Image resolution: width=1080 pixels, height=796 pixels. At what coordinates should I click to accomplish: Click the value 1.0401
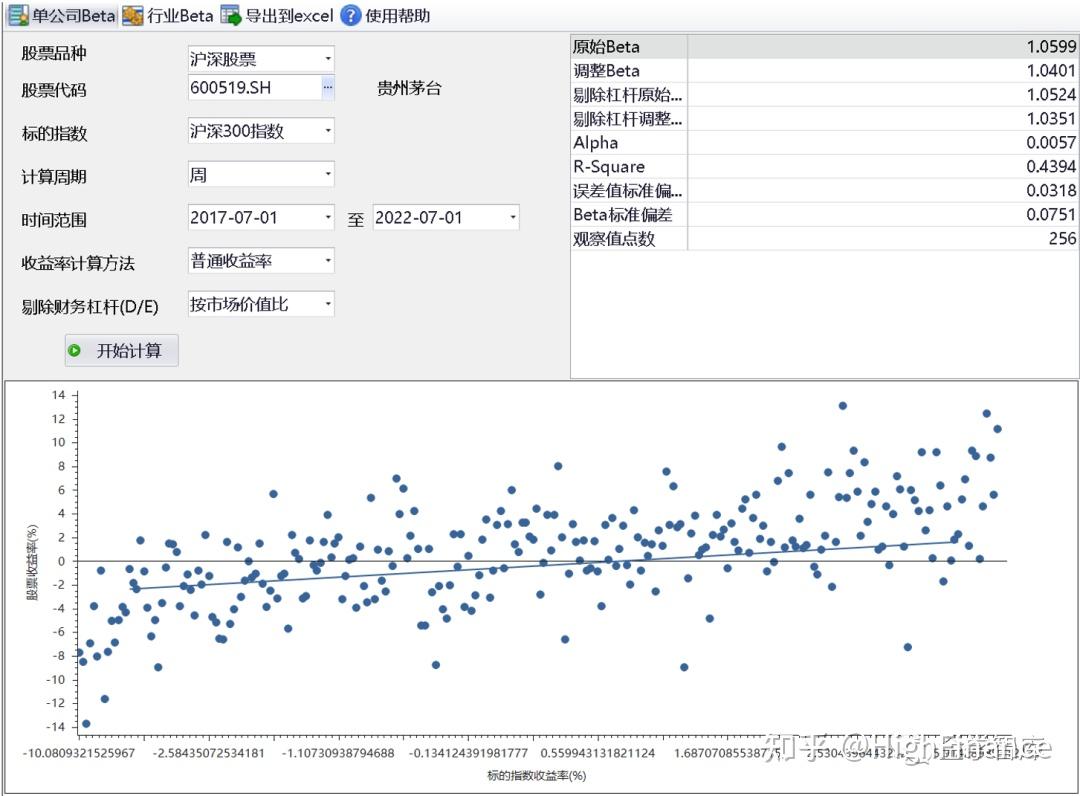pos(1051,70)
